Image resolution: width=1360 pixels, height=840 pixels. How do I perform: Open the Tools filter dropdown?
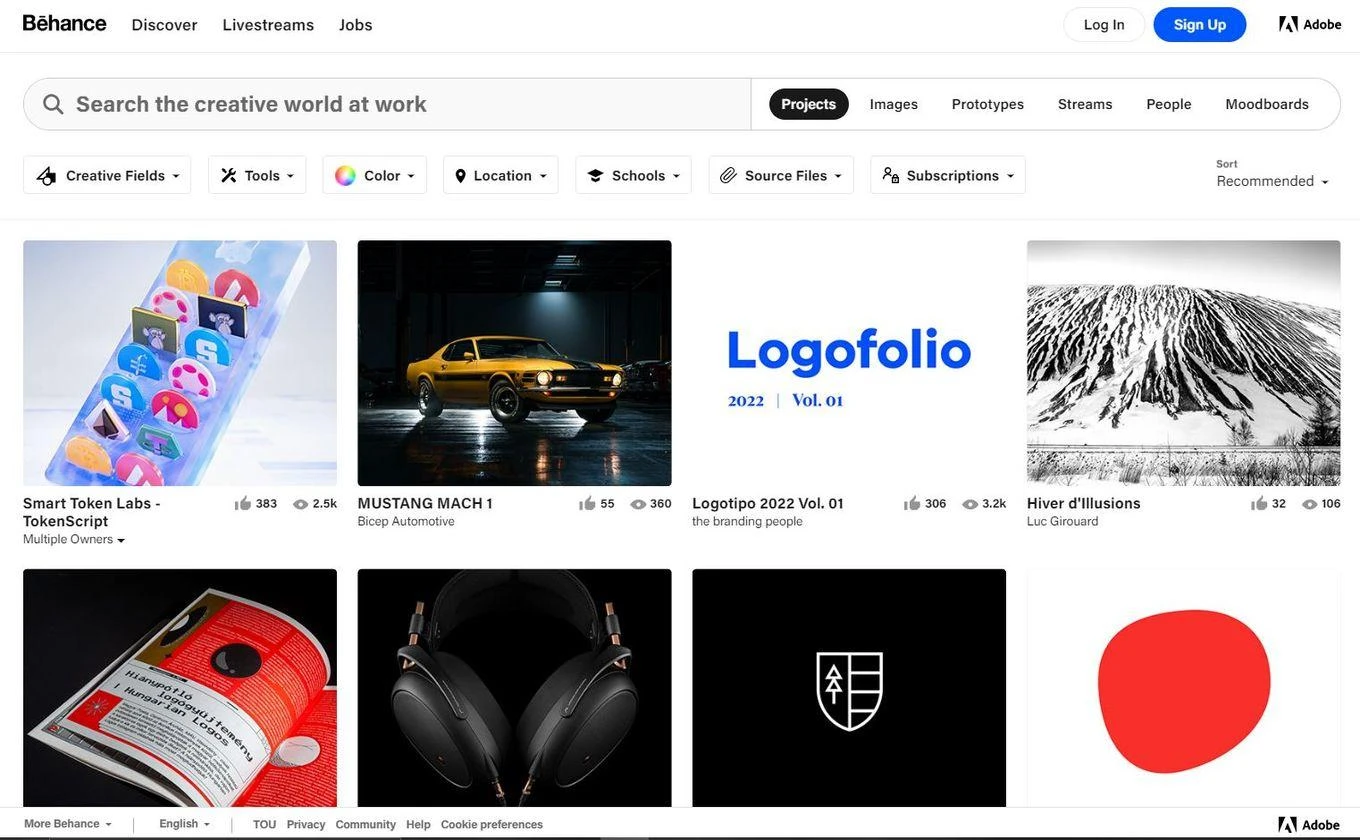257,175
